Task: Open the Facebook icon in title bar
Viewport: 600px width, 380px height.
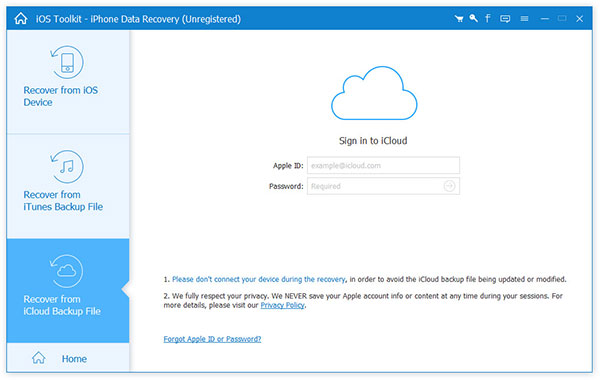Action: (x=488, y=18)
